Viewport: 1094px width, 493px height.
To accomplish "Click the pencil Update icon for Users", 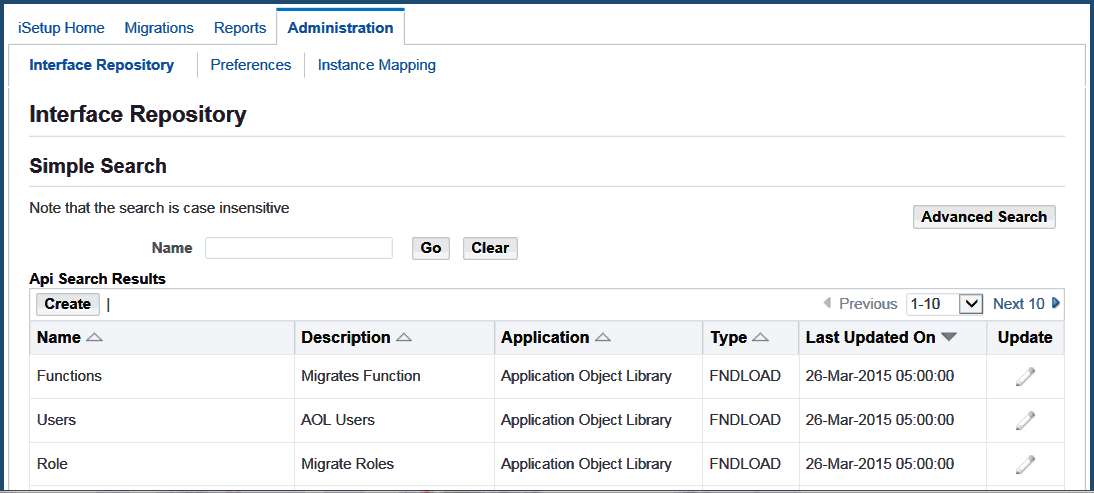I will [1025, 420].
